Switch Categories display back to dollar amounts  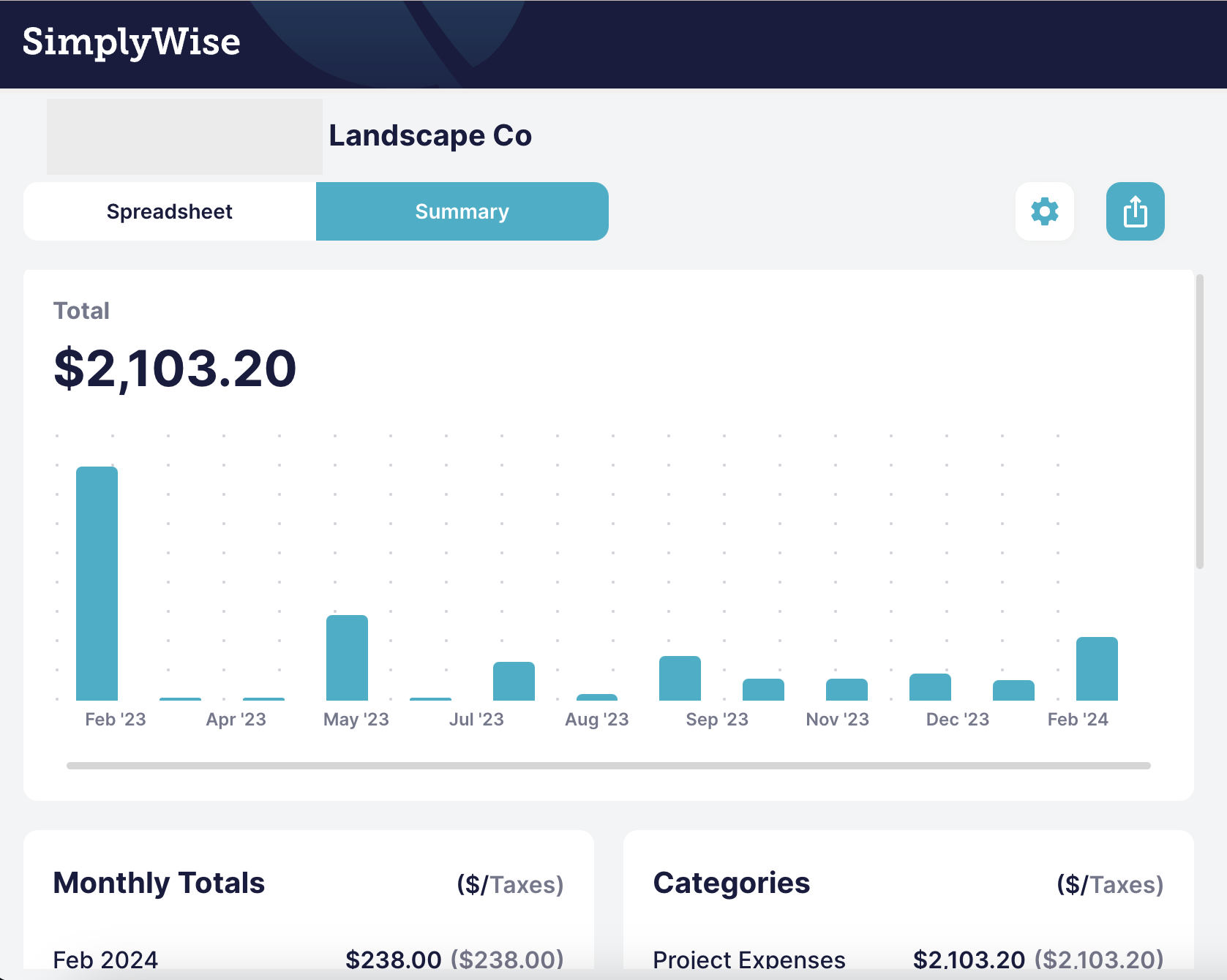click(1070, 884)
